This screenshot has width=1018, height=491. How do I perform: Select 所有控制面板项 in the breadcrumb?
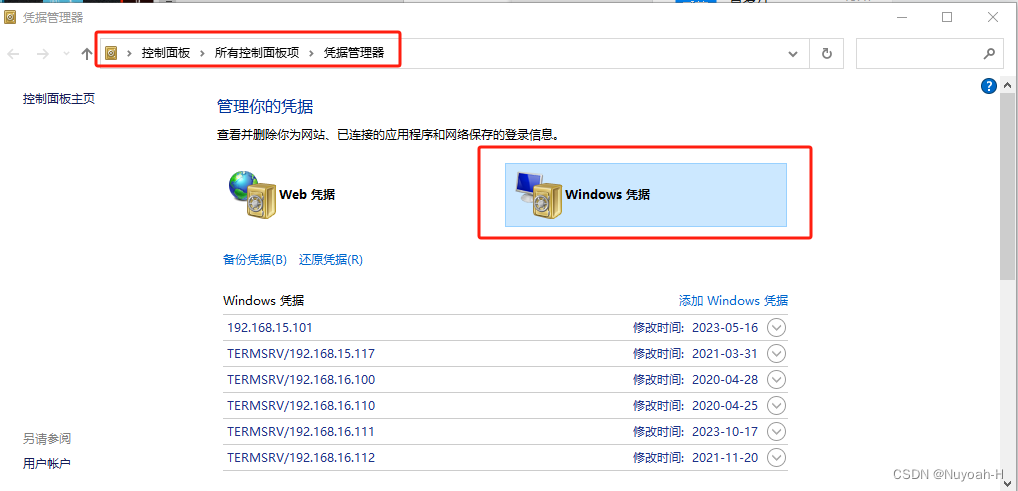[257, 53]
